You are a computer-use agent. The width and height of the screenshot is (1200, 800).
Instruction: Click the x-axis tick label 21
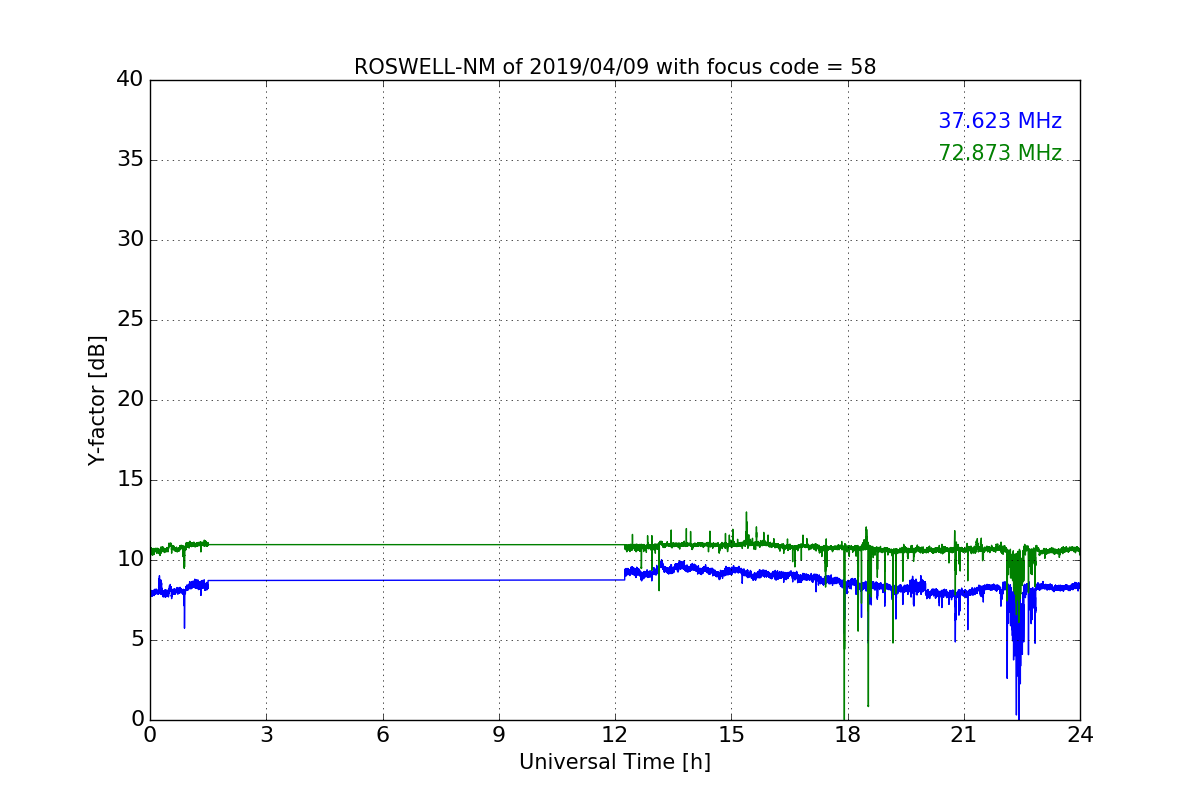[x=964, y=735]
